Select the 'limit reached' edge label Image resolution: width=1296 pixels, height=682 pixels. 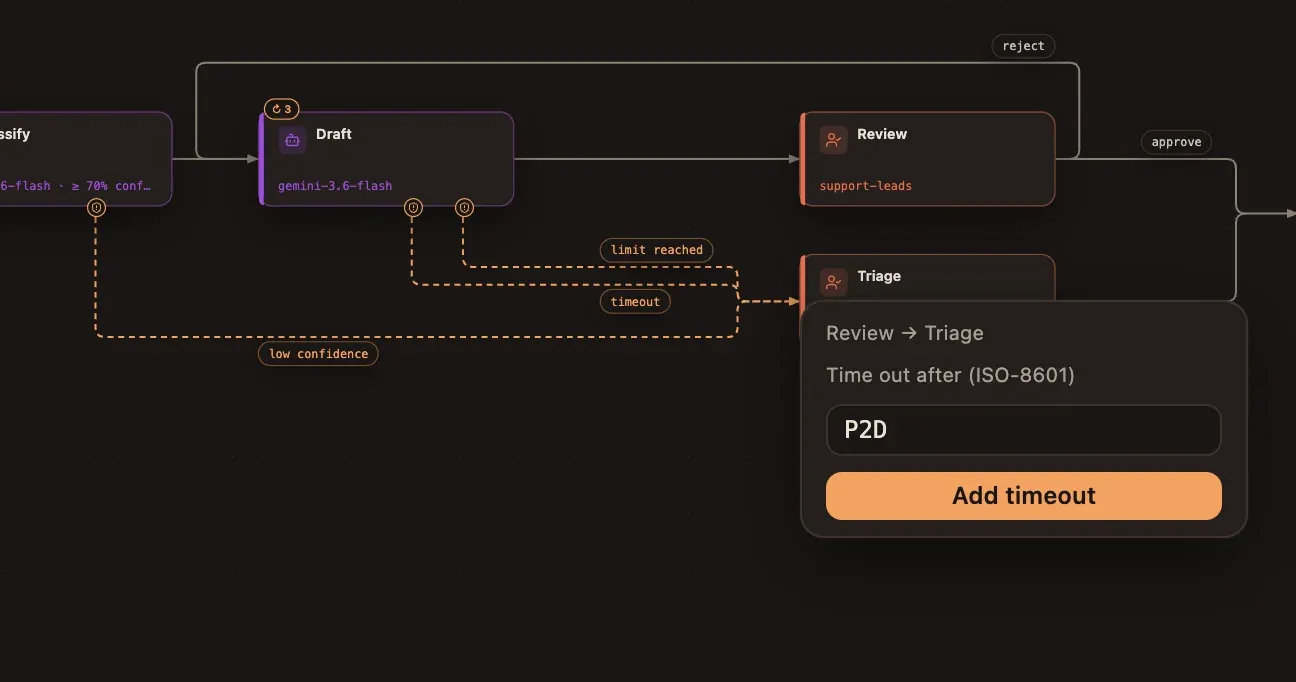[x=656, y=250]
